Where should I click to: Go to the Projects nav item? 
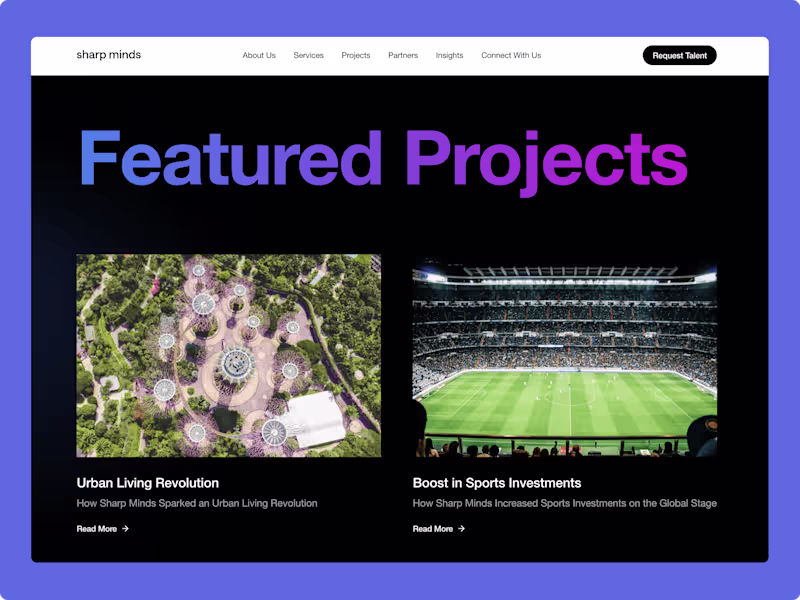(356, 55)
